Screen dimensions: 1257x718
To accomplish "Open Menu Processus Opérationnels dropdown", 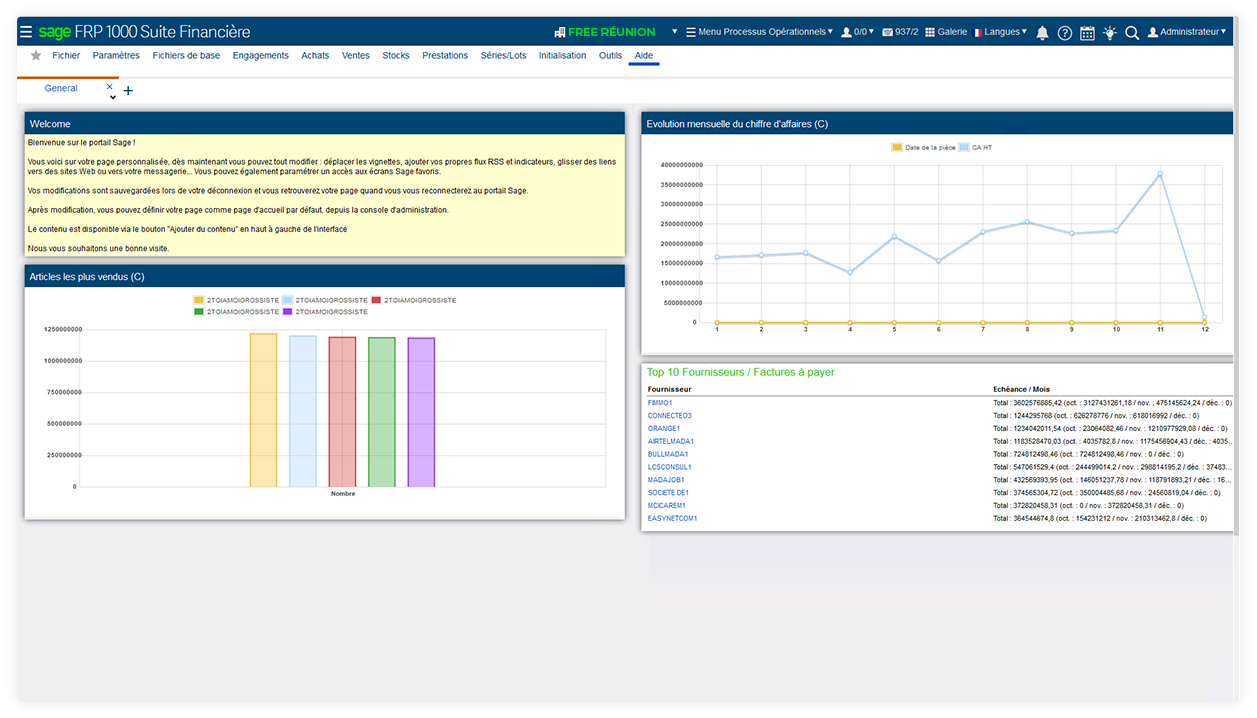I will (760, 32).
